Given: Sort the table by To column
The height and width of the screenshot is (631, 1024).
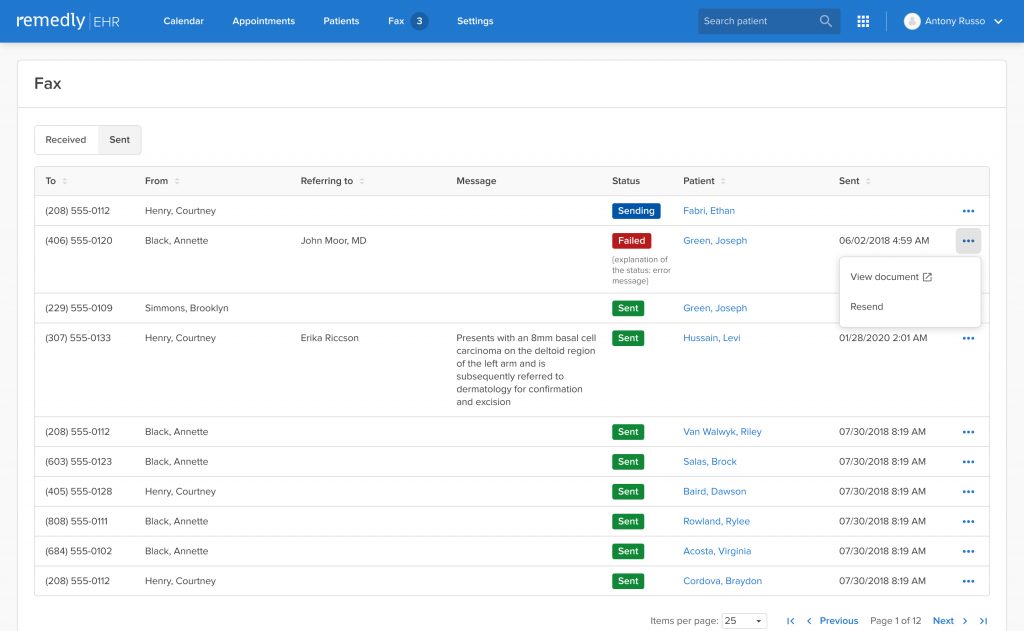Looking at the screenshot, I should (65, 181).
